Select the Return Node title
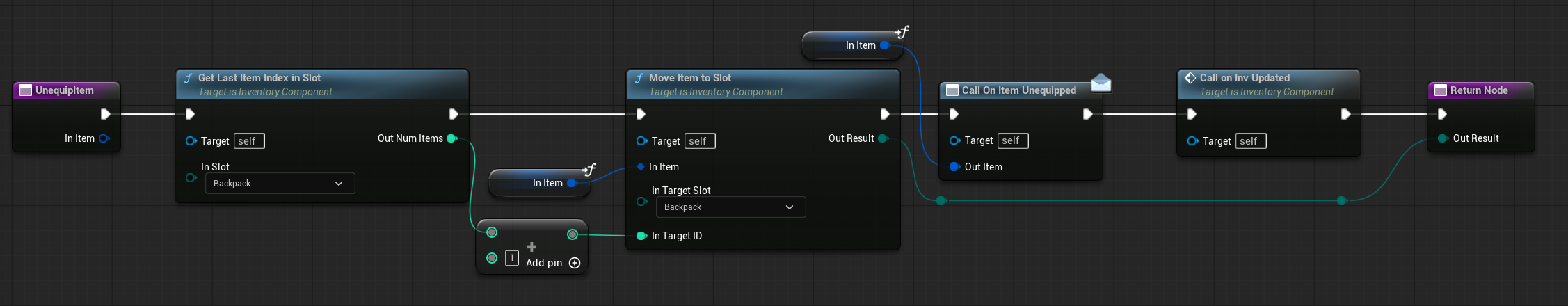The width and height of the screenshot is (1568, 306). click(1478, 90)
